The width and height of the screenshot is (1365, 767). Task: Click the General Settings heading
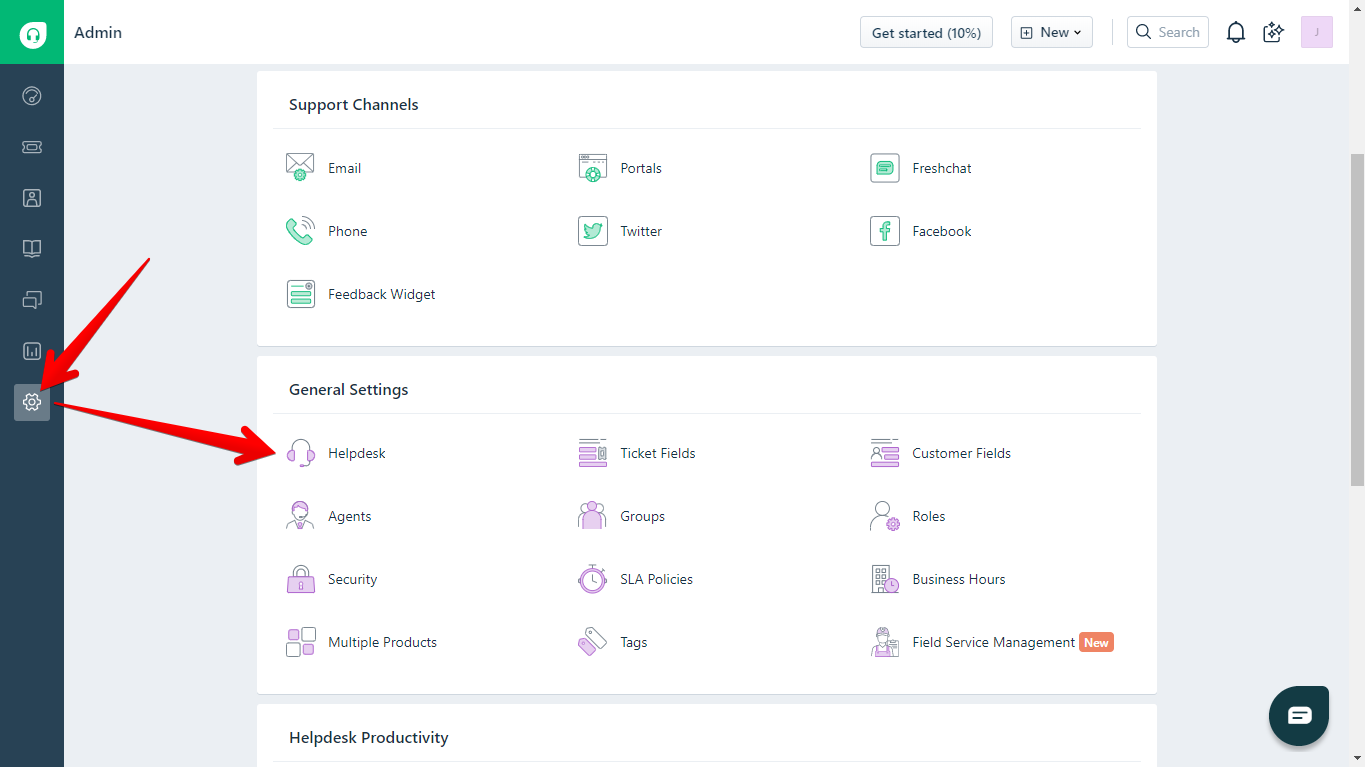tap(349, 389)
